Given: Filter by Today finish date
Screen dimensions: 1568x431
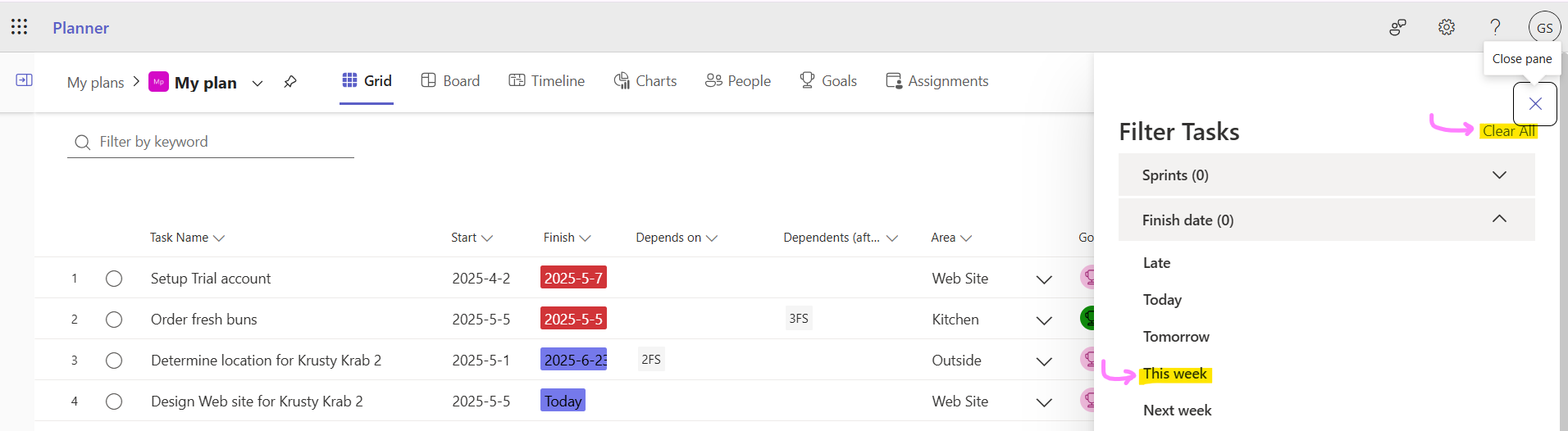Looking at the screenshot, I should (x=1162, y=300).
